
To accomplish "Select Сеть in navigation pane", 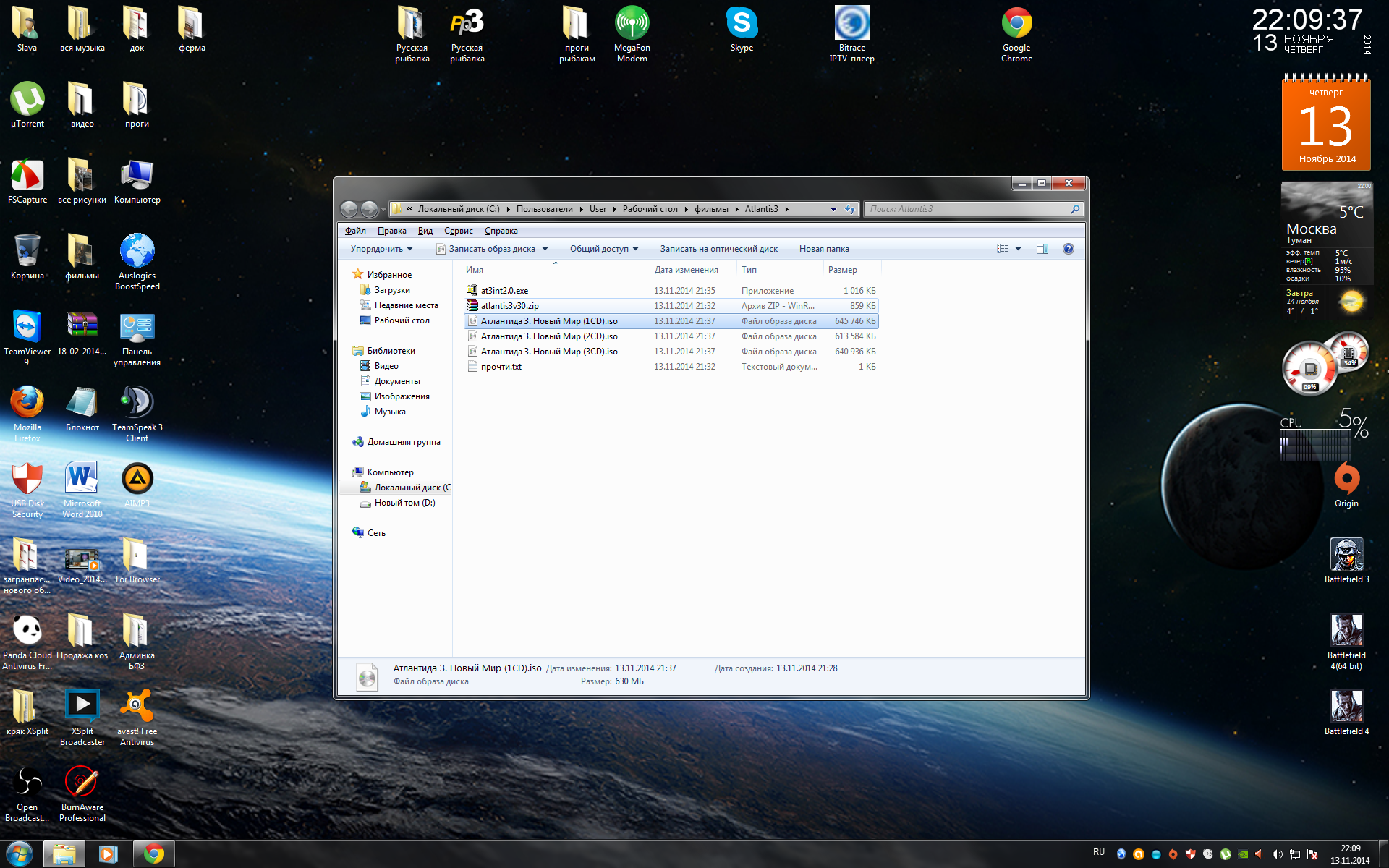I will pyautogui.click(x=376, y=533).
